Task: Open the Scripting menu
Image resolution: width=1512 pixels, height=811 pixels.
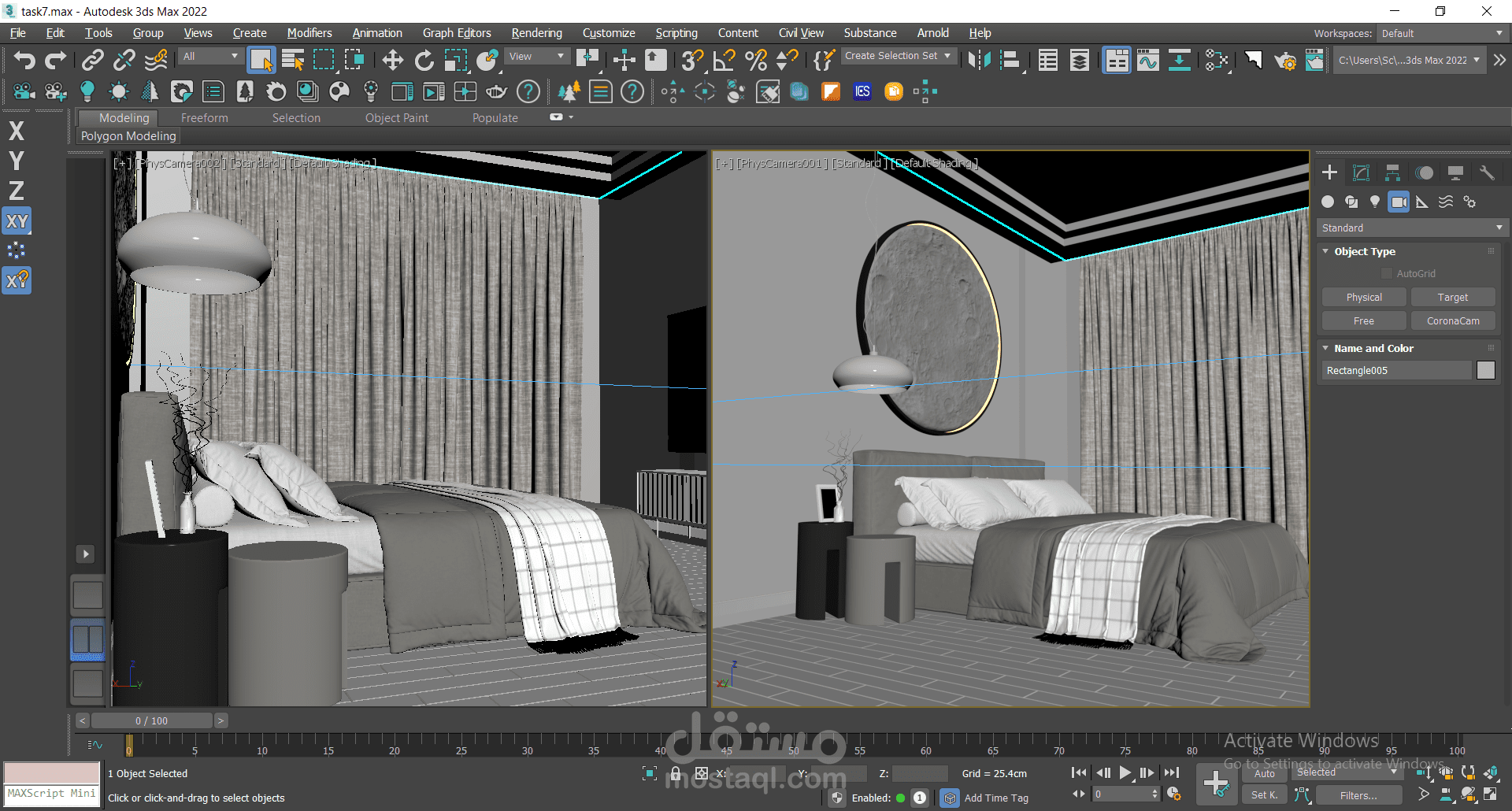Action: point(676,33)
